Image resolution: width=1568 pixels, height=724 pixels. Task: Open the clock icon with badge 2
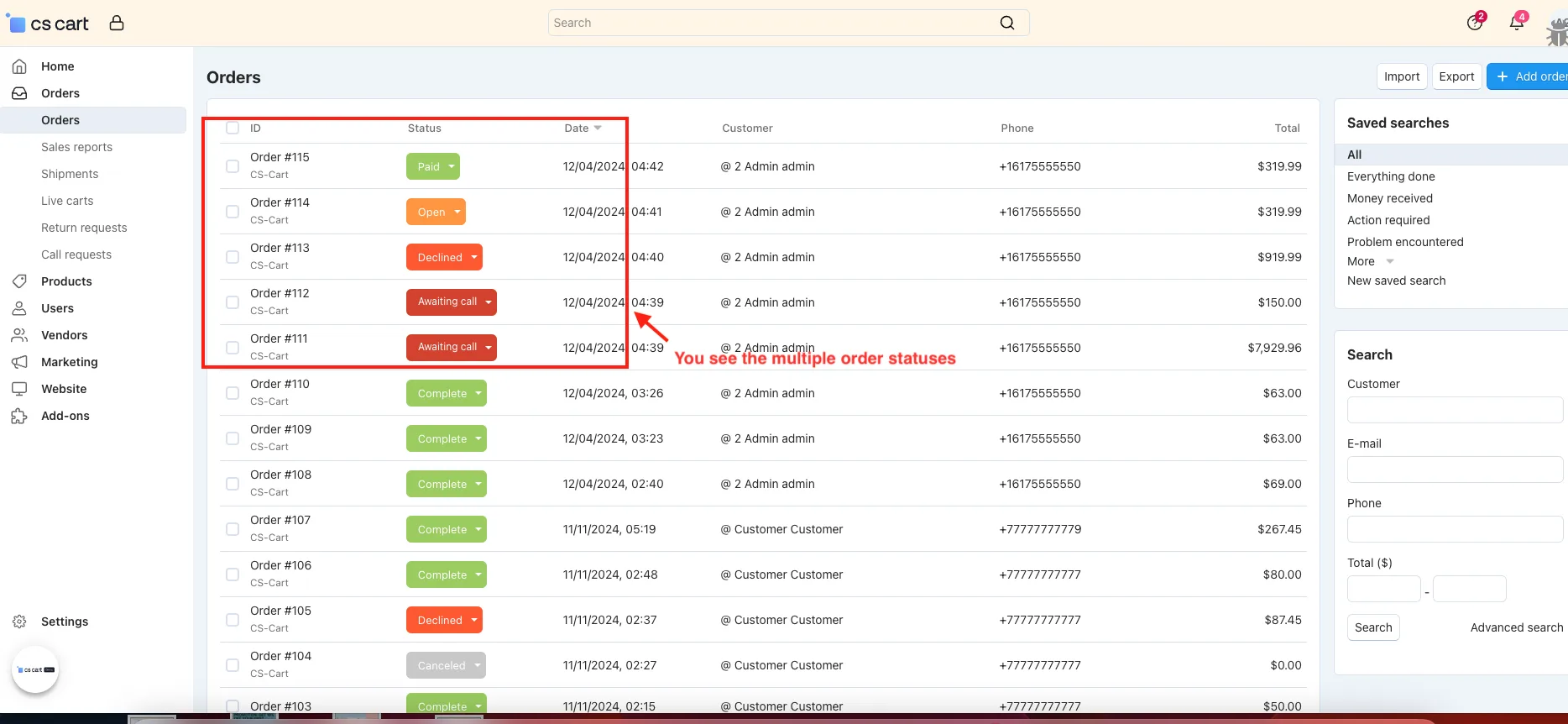(x=1475, y=22)
